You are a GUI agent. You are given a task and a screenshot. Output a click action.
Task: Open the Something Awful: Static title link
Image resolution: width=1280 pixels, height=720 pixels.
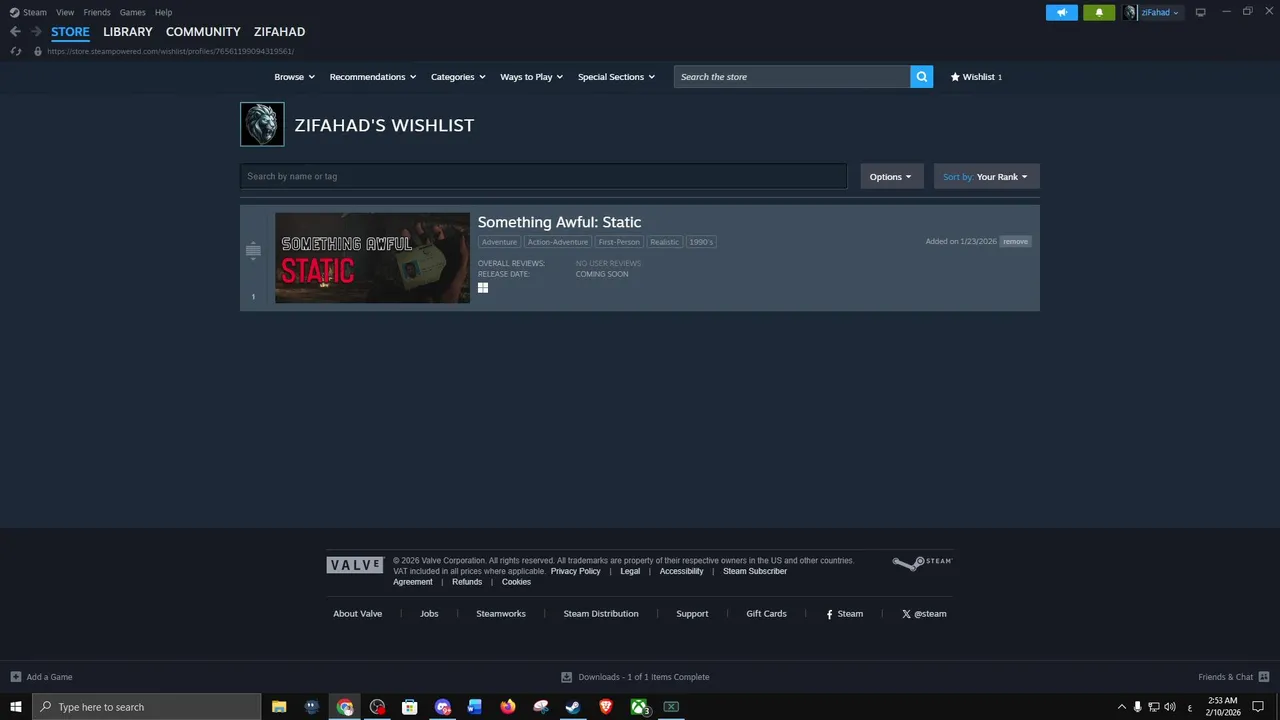click(x=559, y=222)
